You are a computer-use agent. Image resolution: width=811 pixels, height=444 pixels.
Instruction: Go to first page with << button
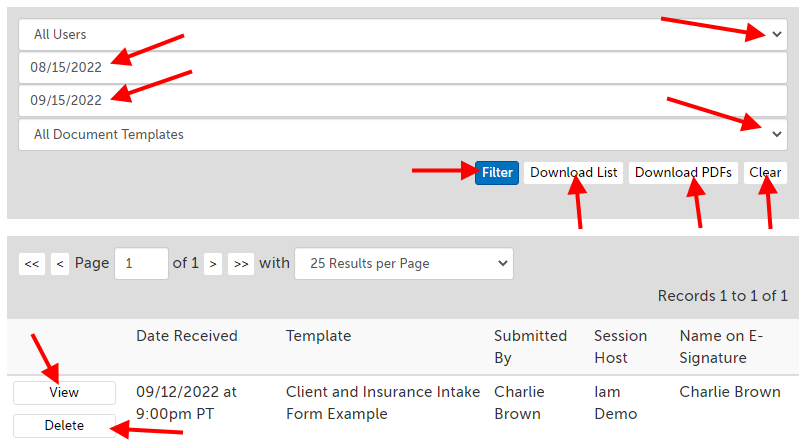point(32,264)
